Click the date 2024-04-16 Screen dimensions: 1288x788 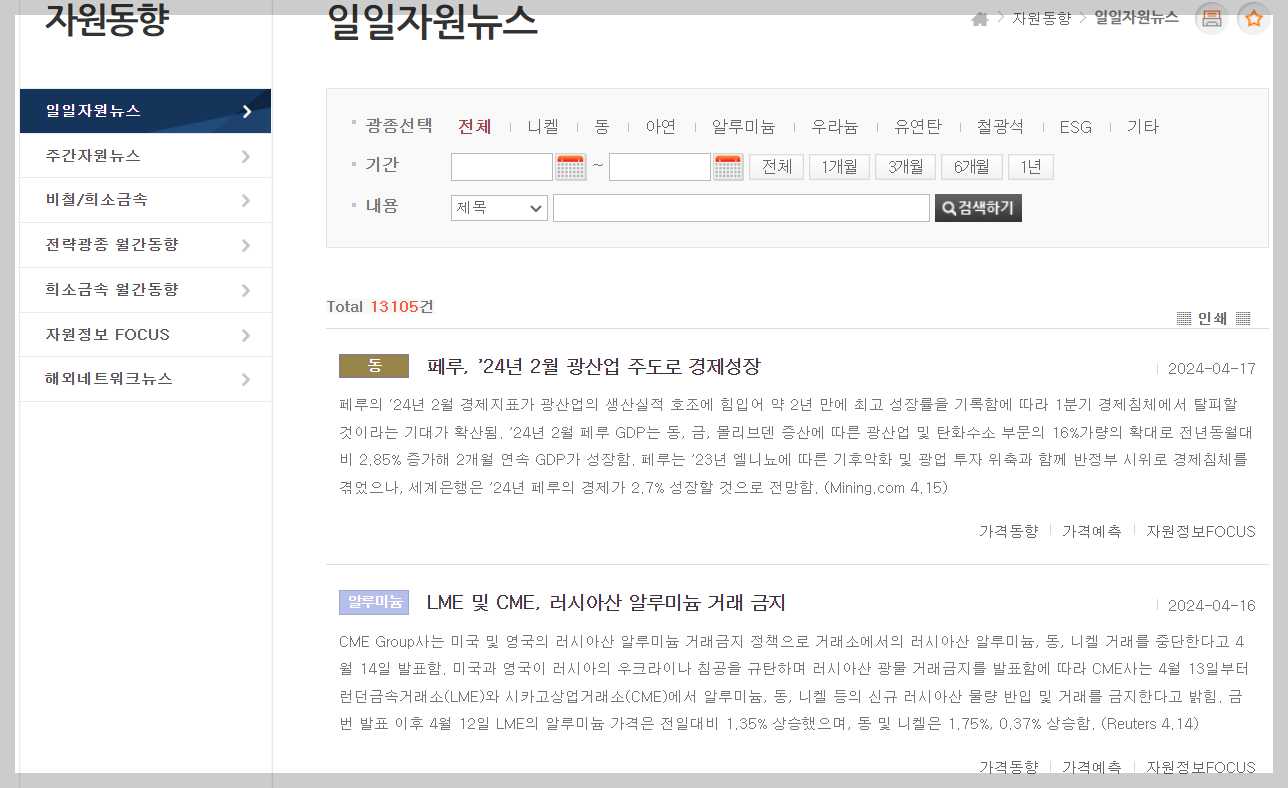(1211, 605)
